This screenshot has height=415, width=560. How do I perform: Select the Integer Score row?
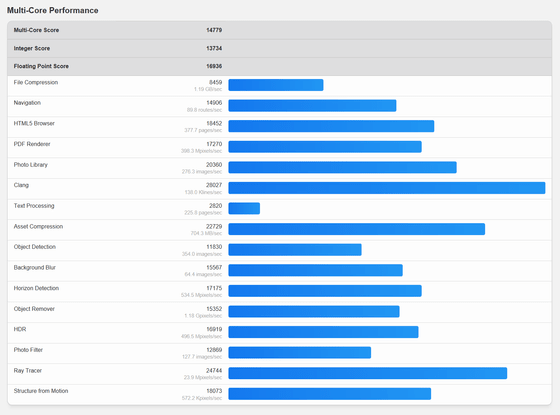click(280, 48)
